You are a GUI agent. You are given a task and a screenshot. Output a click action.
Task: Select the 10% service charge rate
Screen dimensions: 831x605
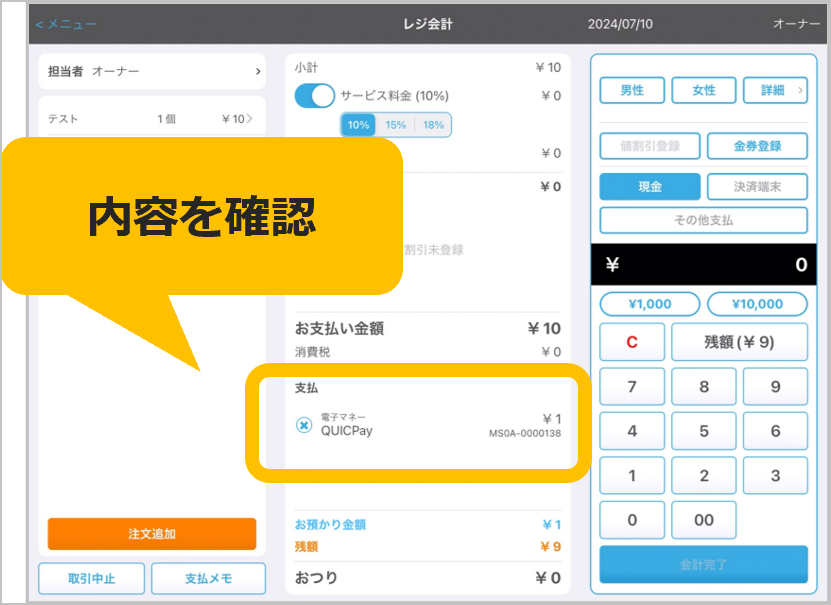(359, 125)
